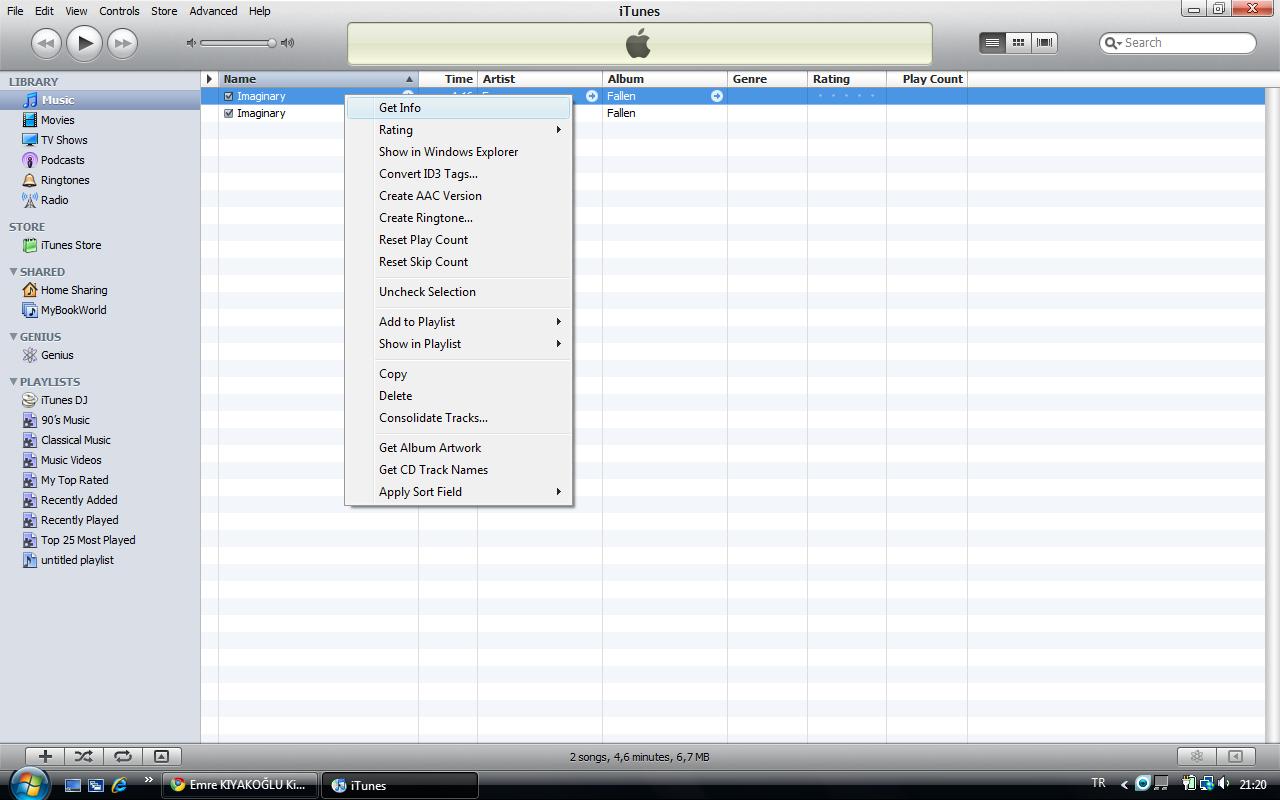Expand the Rating submenu

pos(459,130)
